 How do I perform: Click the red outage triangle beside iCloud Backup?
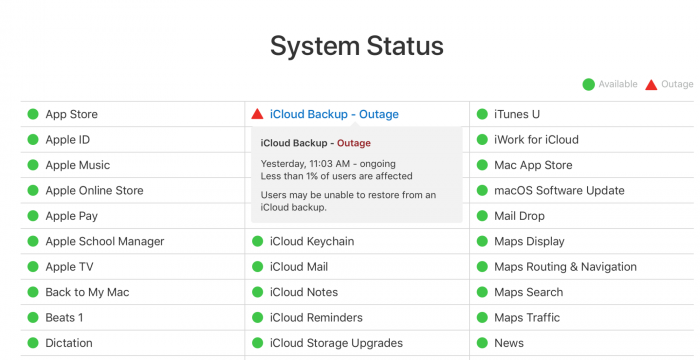pos(257,114)
